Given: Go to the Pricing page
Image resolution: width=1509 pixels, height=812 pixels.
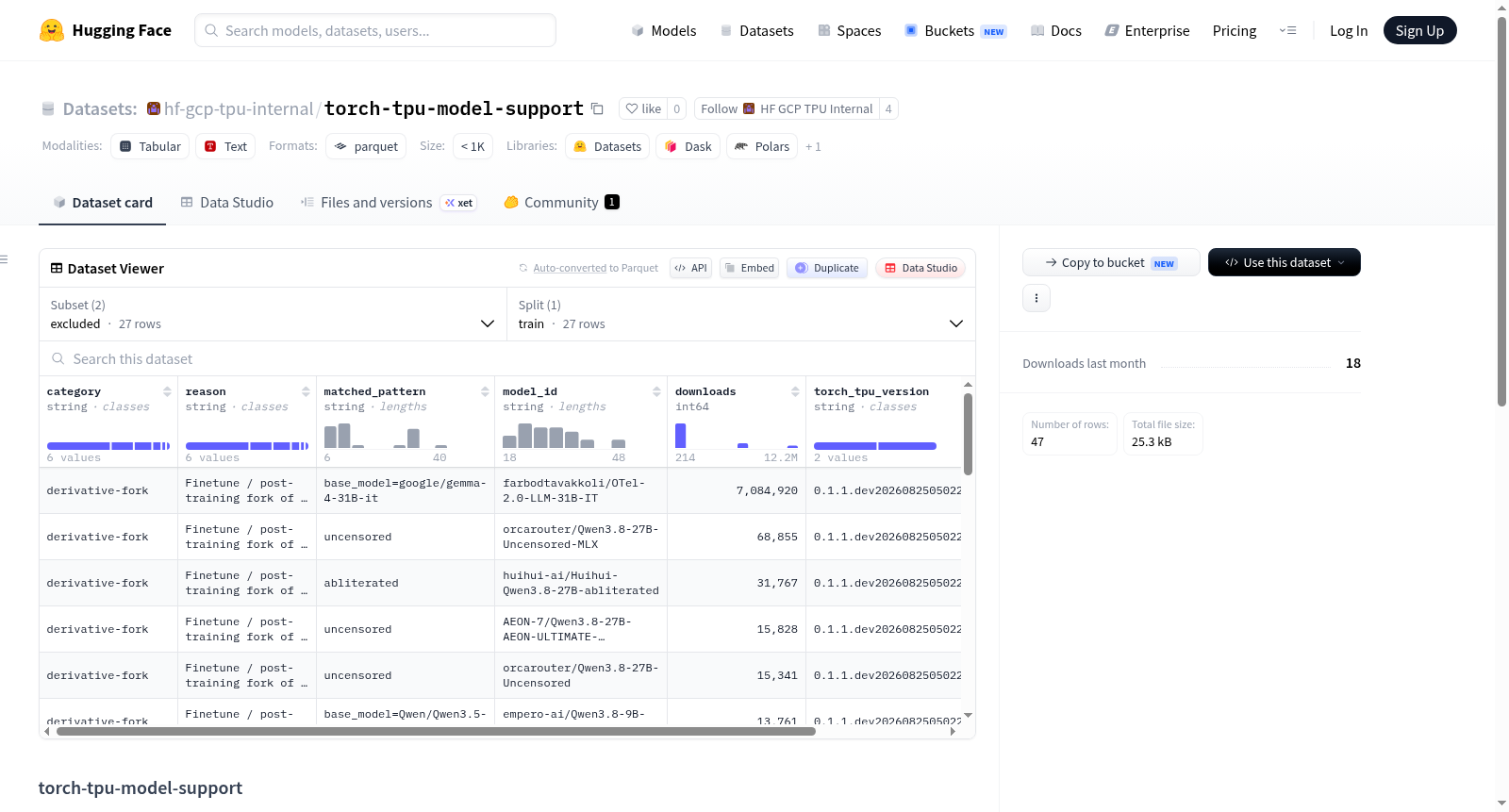Looking at the screenshot, I should point(1235,30).
